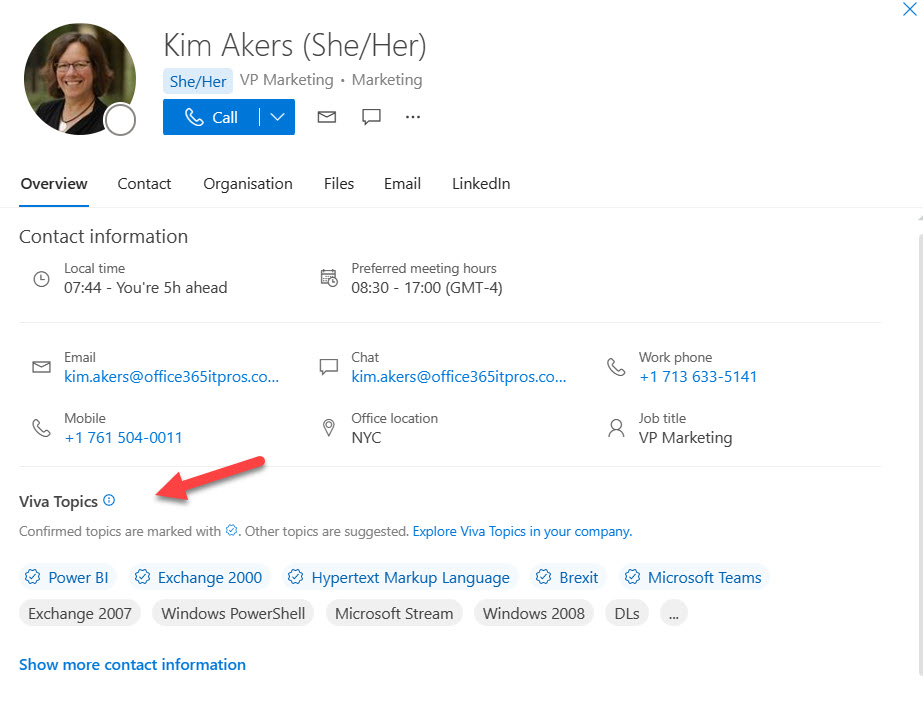Select the DLs suggested topic
Image resolution: width=923 pixels, height=725 pixels.
click(627, 613)
